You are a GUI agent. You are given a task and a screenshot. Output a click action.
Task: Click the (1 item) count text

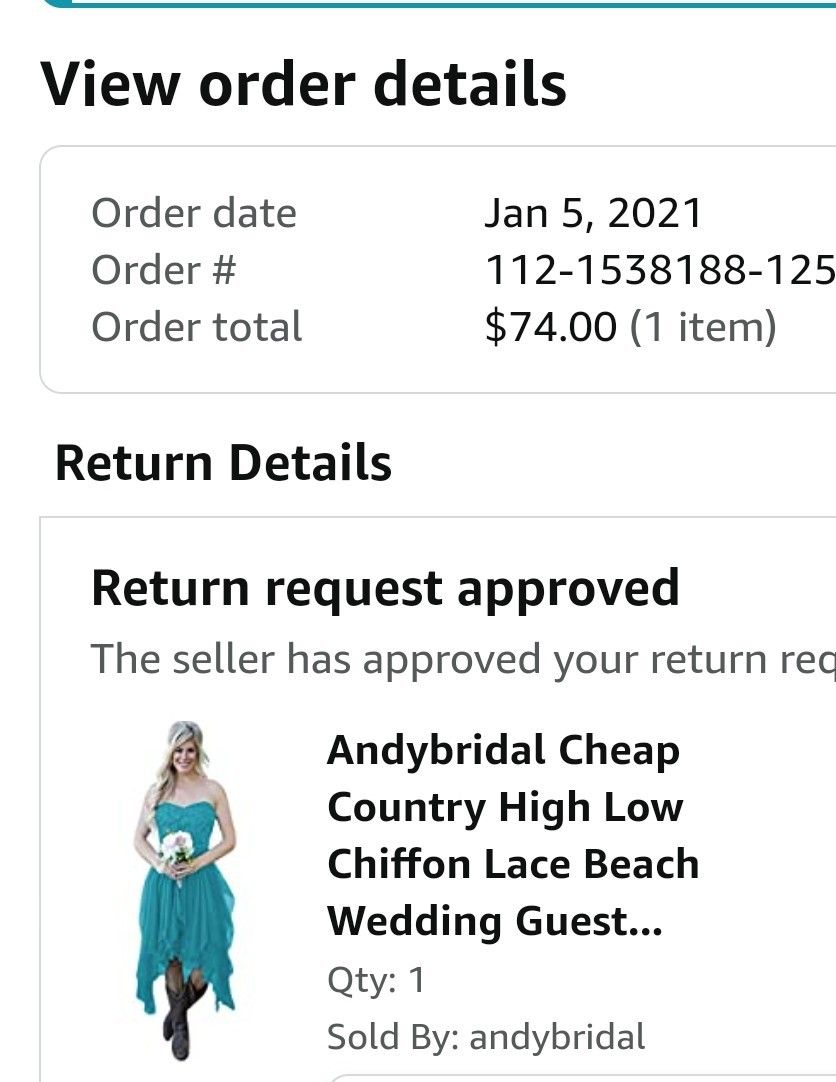click(x=702, y=327)
